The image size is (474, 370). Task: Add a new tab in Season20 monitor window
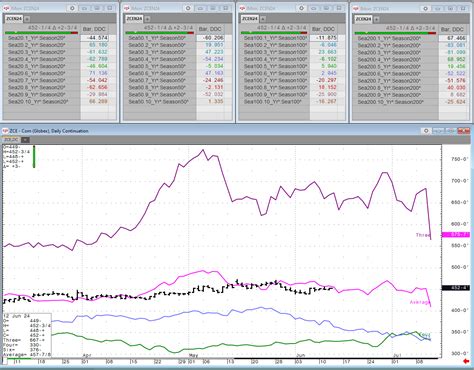[x=27, y=19]
